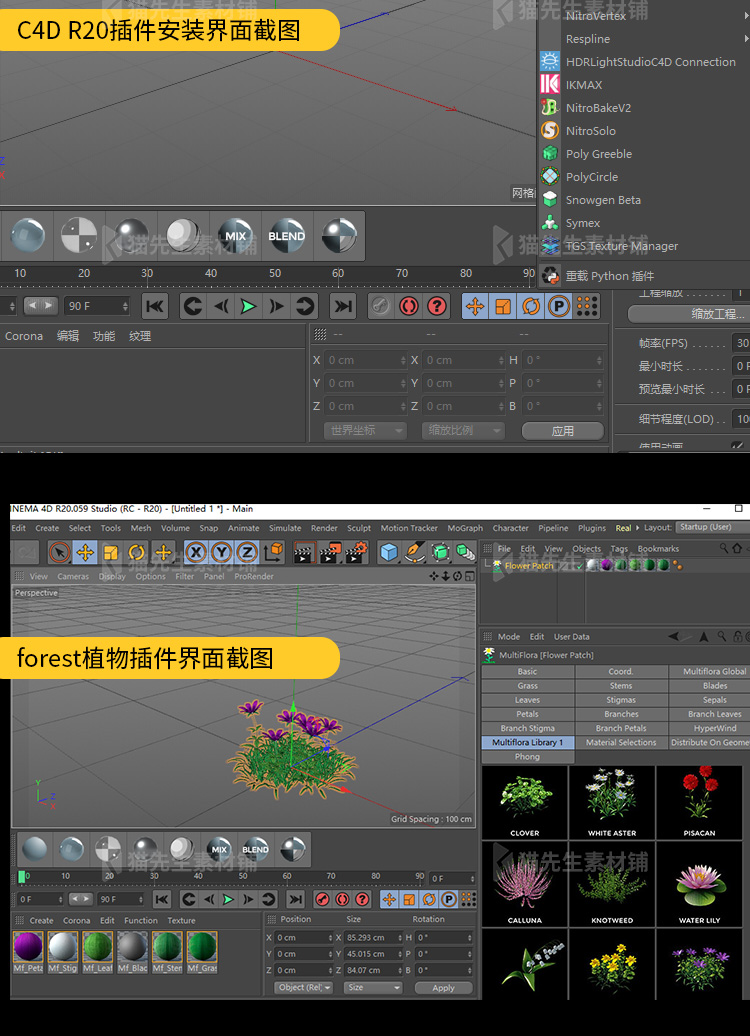Click the Apply button in coordinates panel
Image resolution: width=750 pixels, height=1036 pixels.
tap(443, 988)
